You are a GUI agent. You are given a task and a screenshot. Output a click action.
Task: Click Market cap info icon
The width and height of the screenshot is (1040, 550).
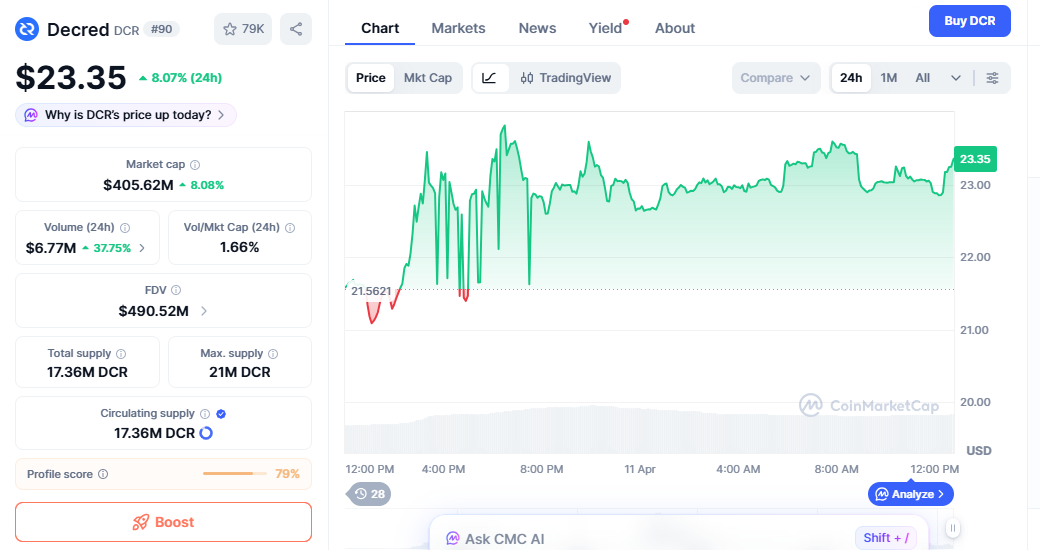[x=195, y=165]
